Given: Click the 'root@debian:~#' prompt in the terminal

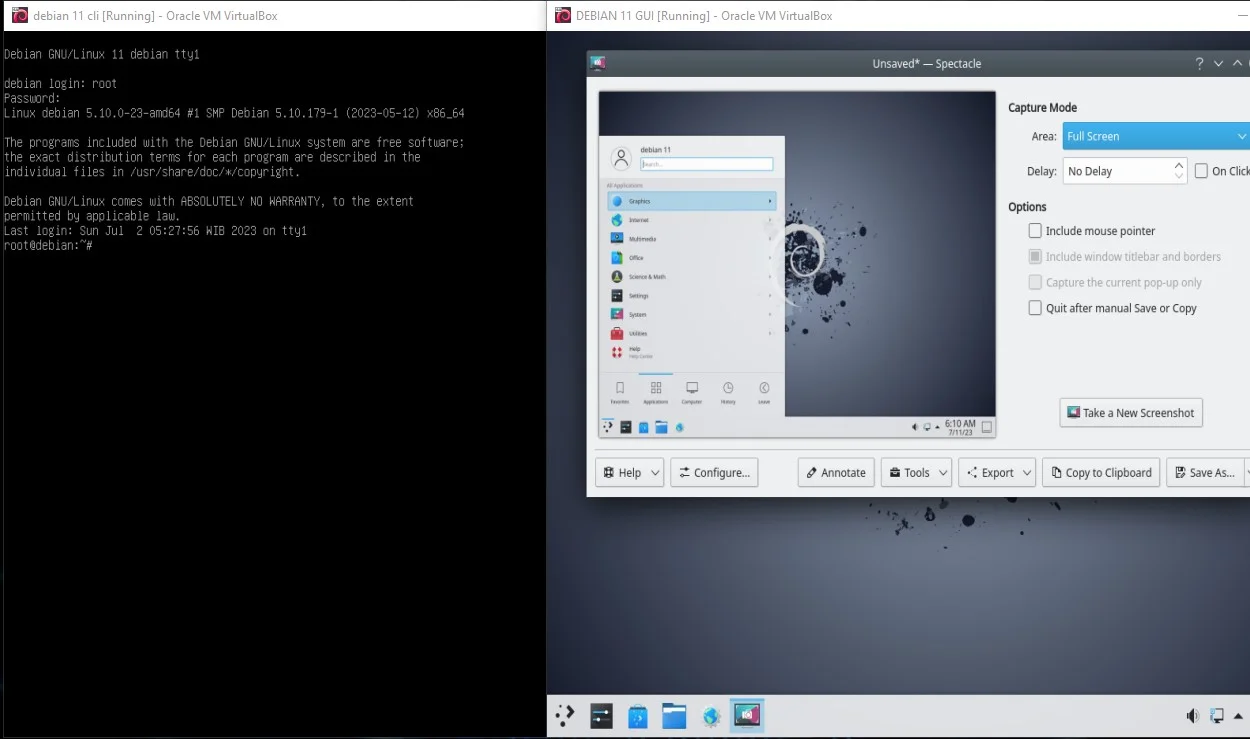Looking at the screenshot, I should (x=48, y=245).
